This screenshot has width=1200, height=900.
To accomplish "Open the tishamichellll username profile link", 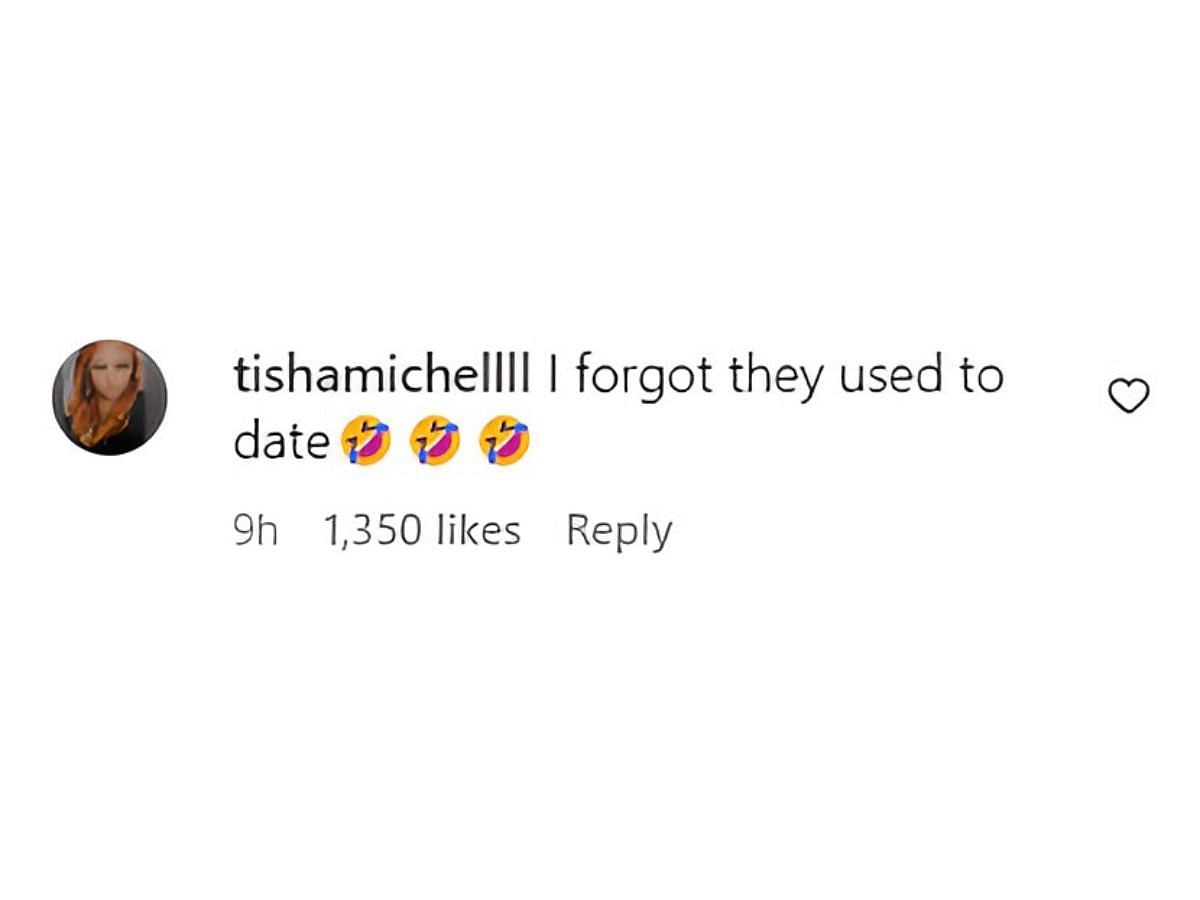I will pyautogui.click(x=381, y=375).
